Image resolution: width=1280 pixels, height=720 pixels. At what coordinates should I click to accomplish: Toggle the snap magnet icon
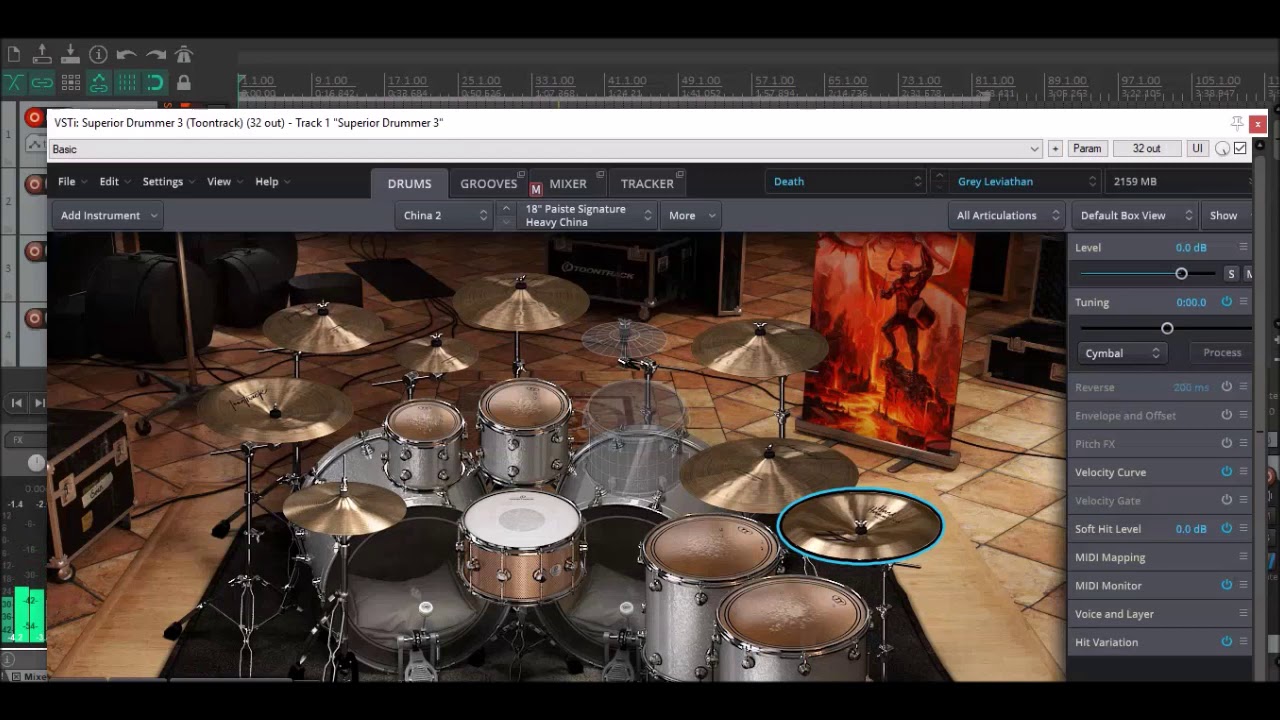pyautogui.click(x=155, y=82)
